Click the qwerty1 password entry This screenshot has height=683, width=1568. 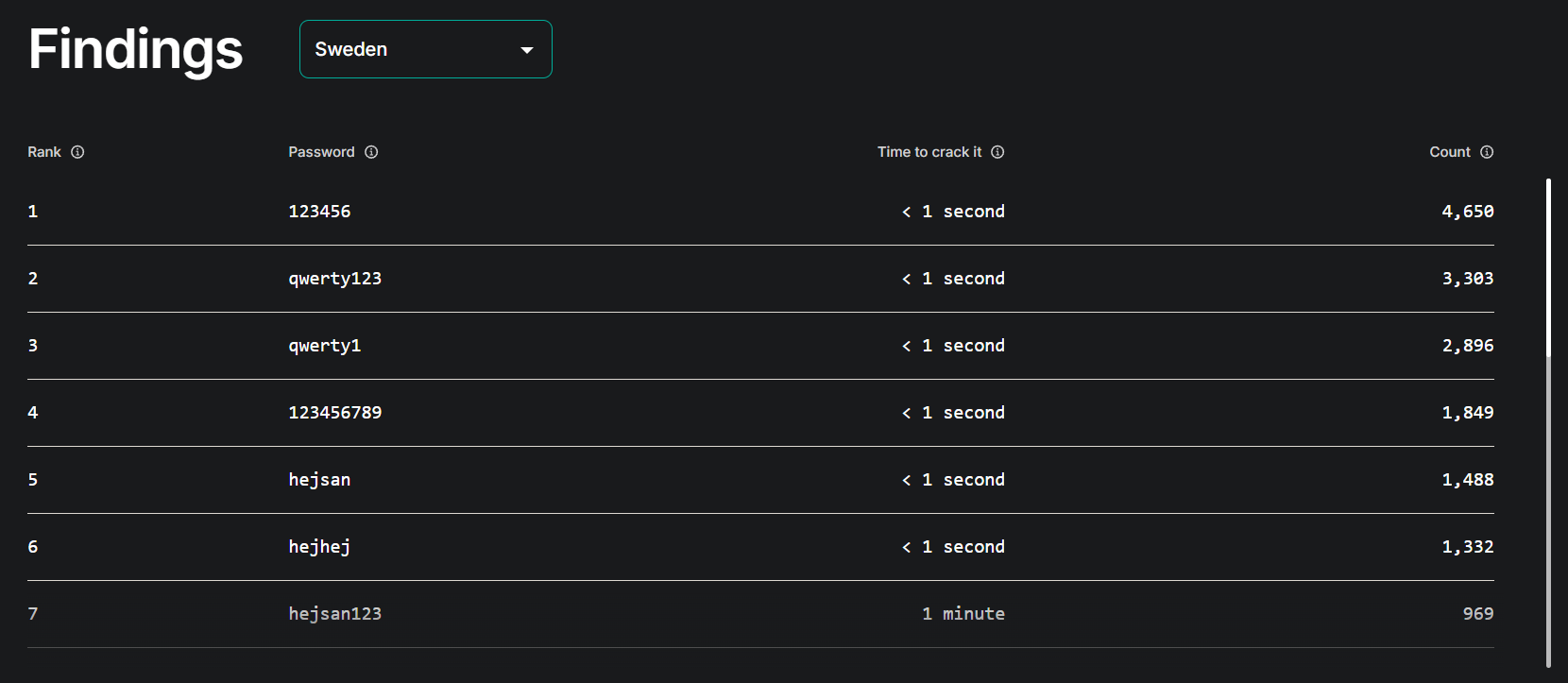pyautogui.click(x=325, y=346)
